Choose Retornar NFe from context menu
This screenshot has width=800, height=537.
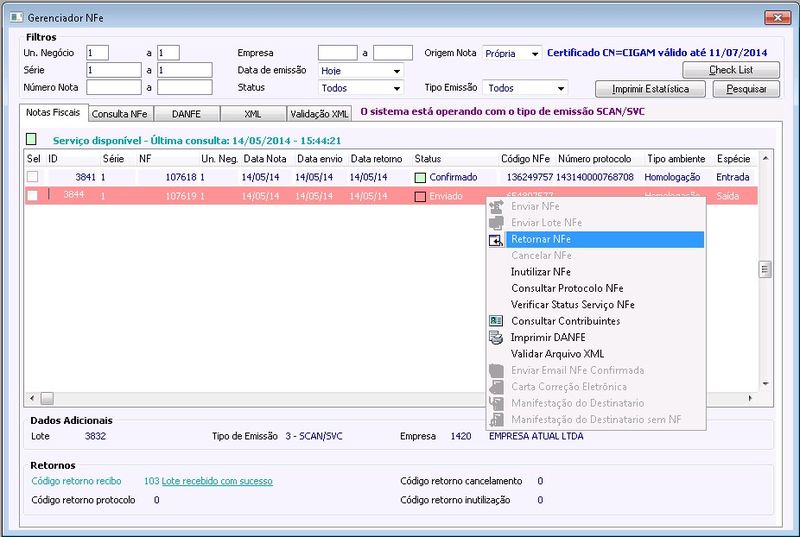tap(605, 239)
